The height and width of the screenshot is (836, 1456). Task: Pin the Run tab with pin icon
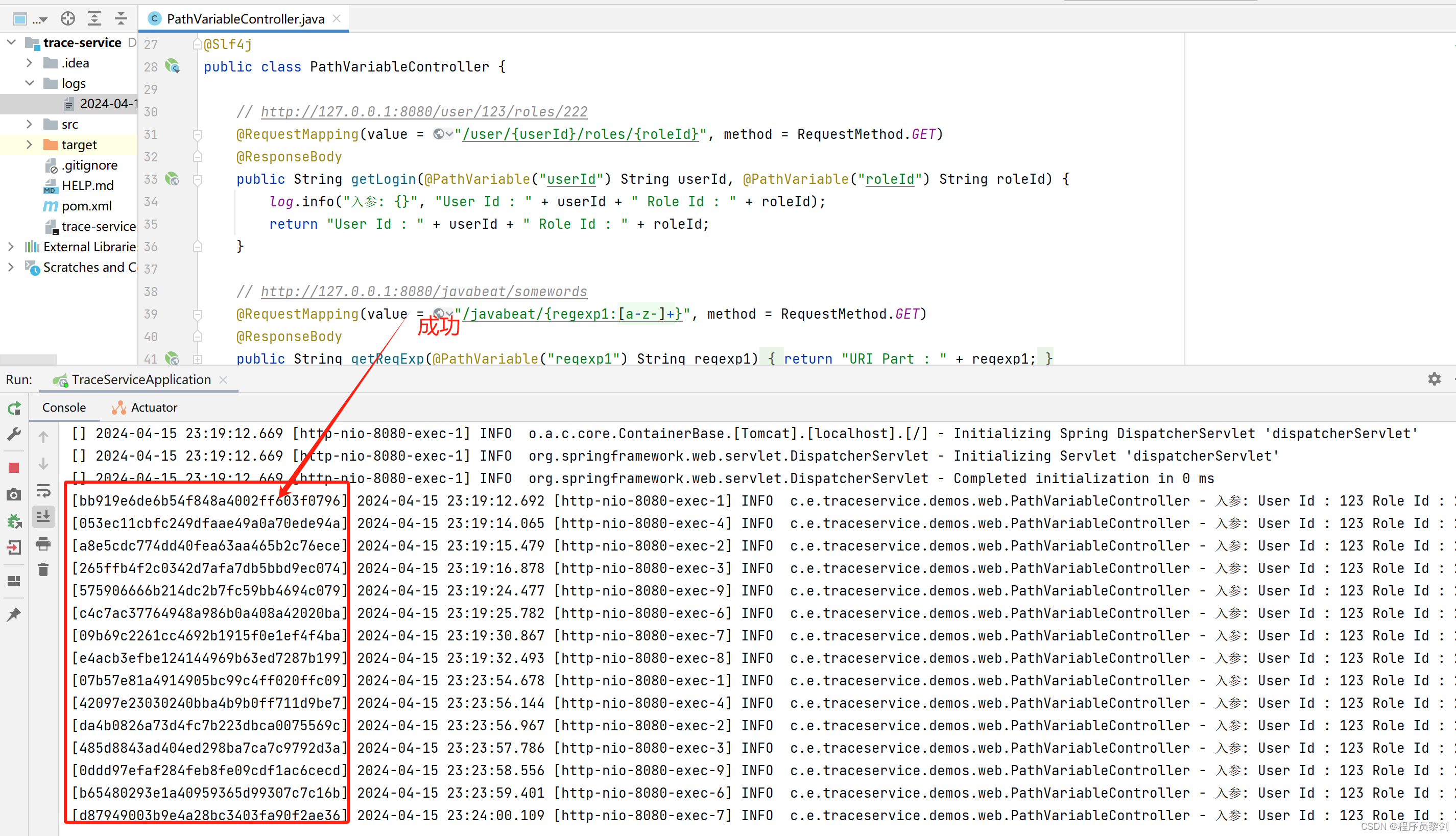pyautogui.click(x=14, y=614)
